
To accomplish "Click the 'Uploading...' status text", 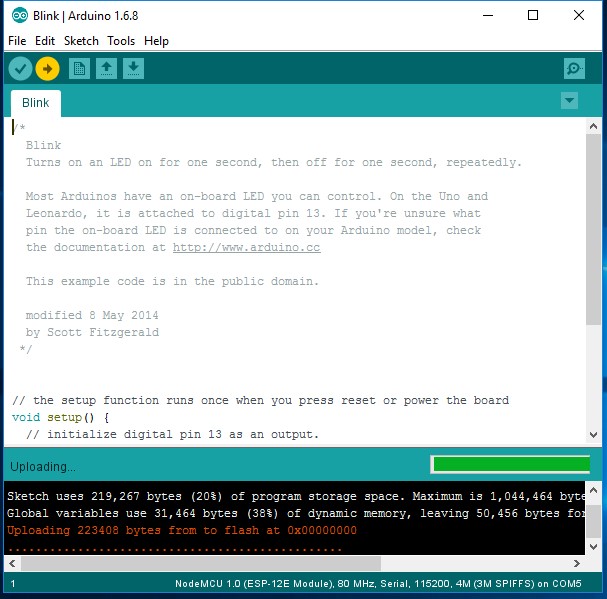I will 43,467.
